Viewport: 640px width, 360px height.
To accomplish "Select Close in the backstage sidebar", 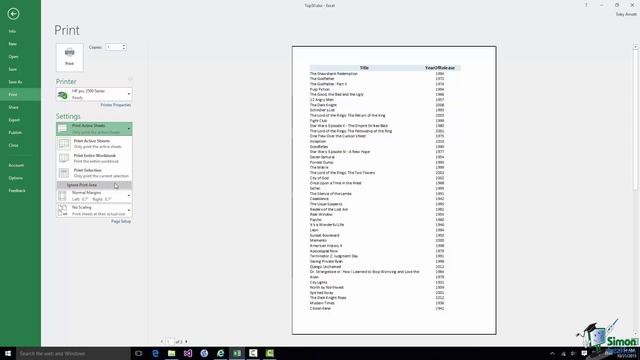I will pos(13,145).
